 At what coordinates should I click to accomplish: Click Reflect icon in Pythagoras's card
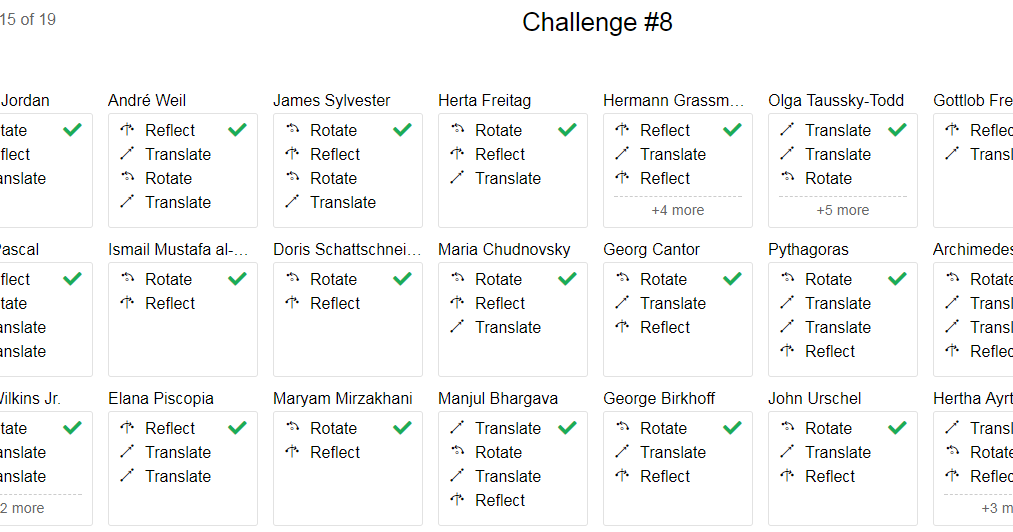(787, 351)
